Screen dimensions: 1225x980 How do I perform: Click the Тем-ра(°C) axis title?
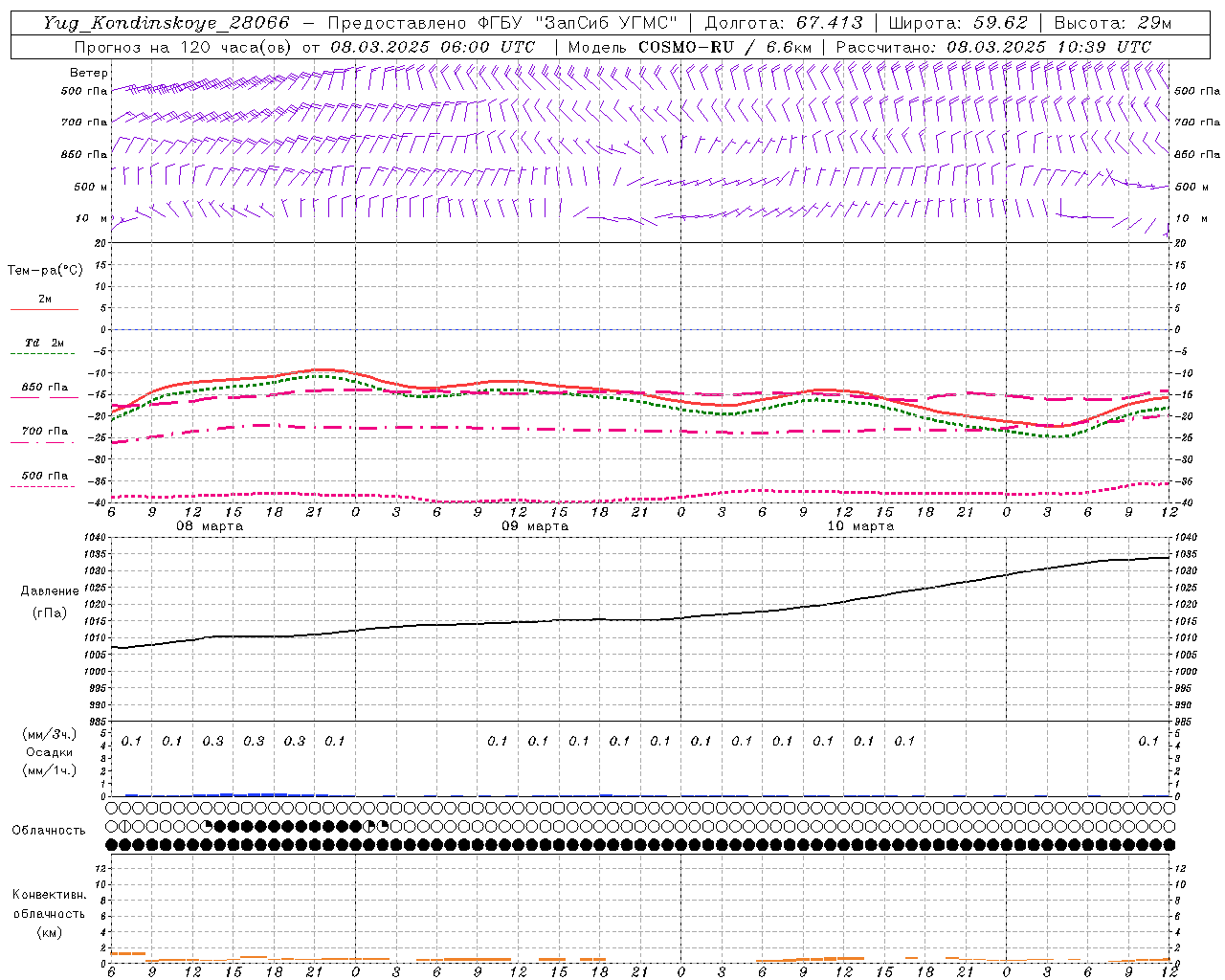coord(45,271)
